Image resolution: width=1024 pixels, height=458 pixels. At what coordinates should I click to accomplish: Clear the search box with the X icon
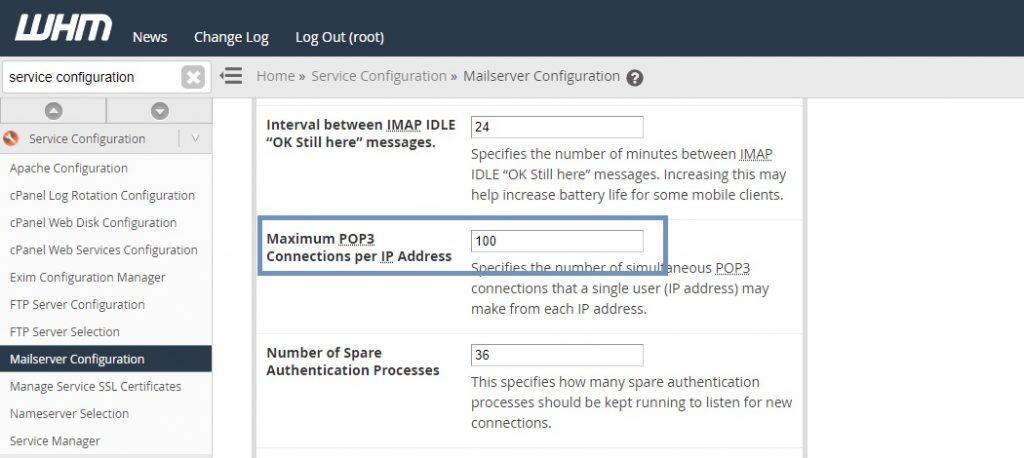point(193,77)
